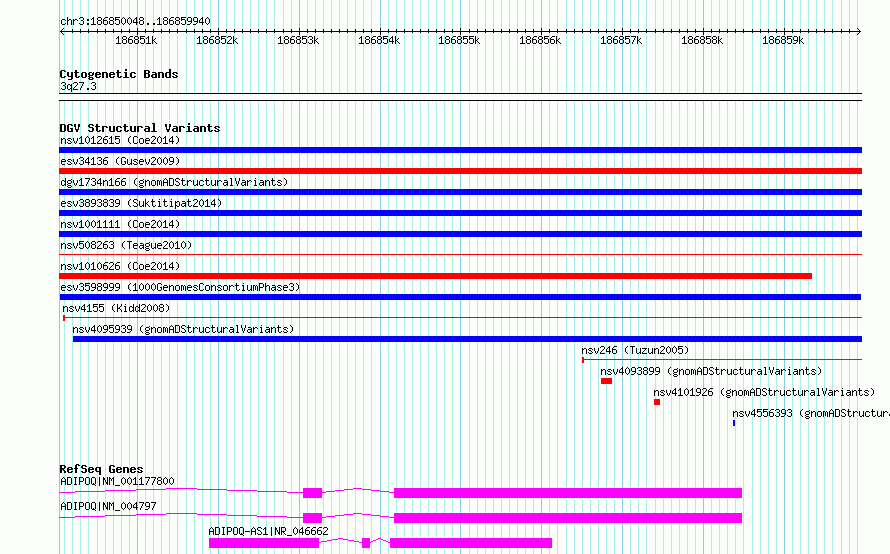Click the 186855k ruler position
The image size is (890, 554).
[459, 40]
